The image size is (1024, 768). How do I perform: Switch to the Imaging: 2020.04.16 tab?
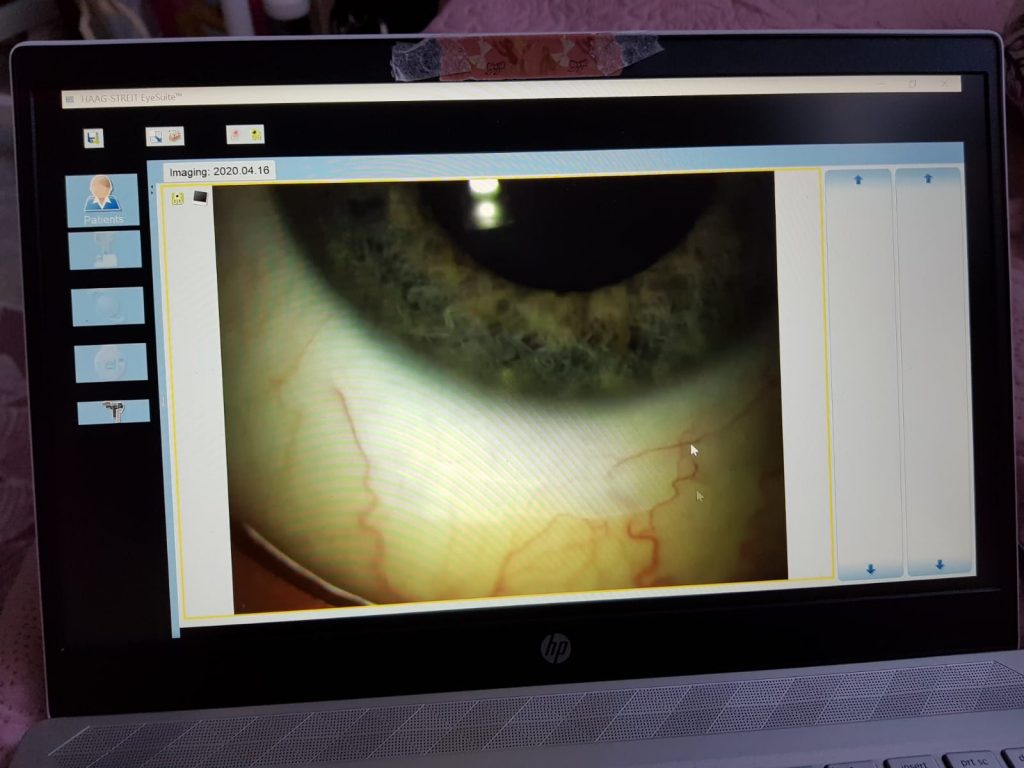[219, 171]
